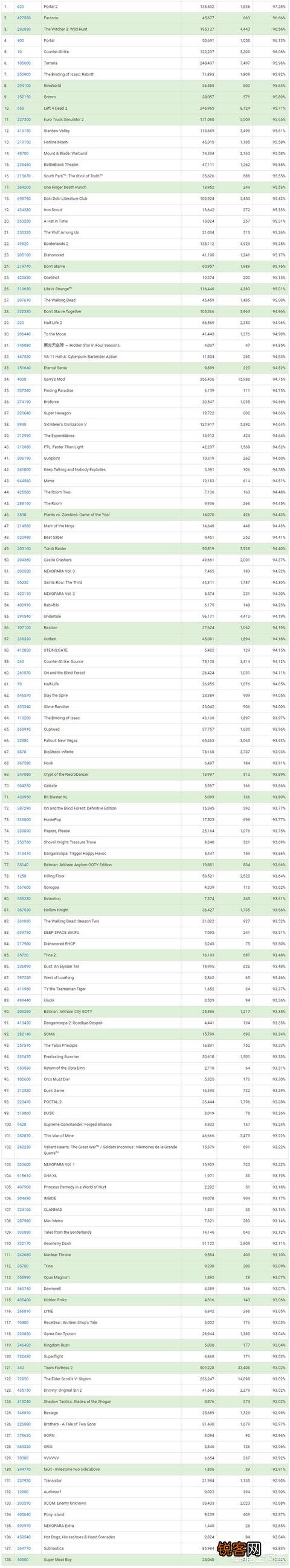The height and width of the screenshot is (1568, 290).
Task: Follow the 620980 Beat Saber link
Action: coord(23,538)
